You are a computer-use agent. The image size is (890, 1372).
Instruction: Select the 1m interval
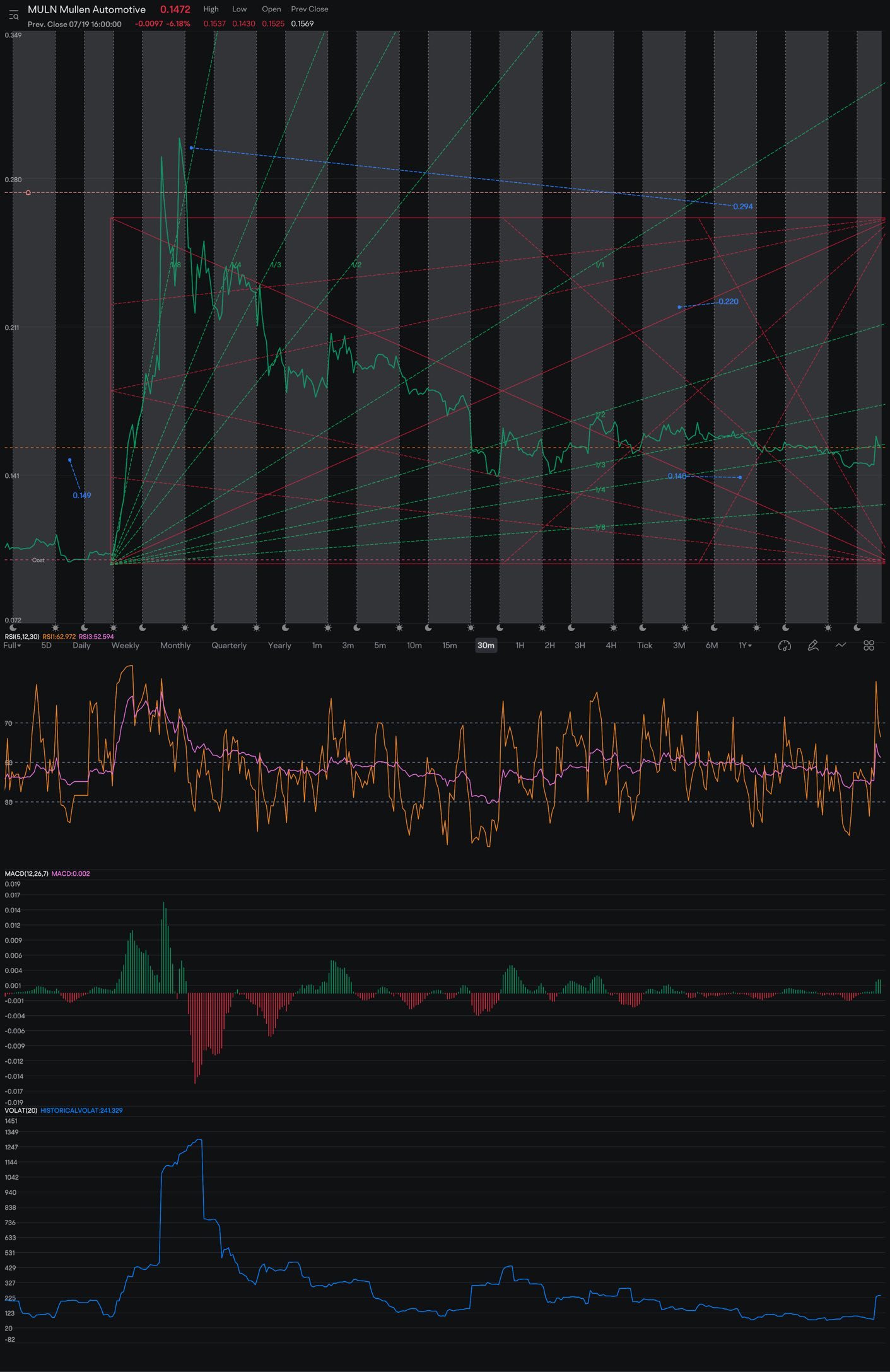pyautogui.click(x=317, y=646)
